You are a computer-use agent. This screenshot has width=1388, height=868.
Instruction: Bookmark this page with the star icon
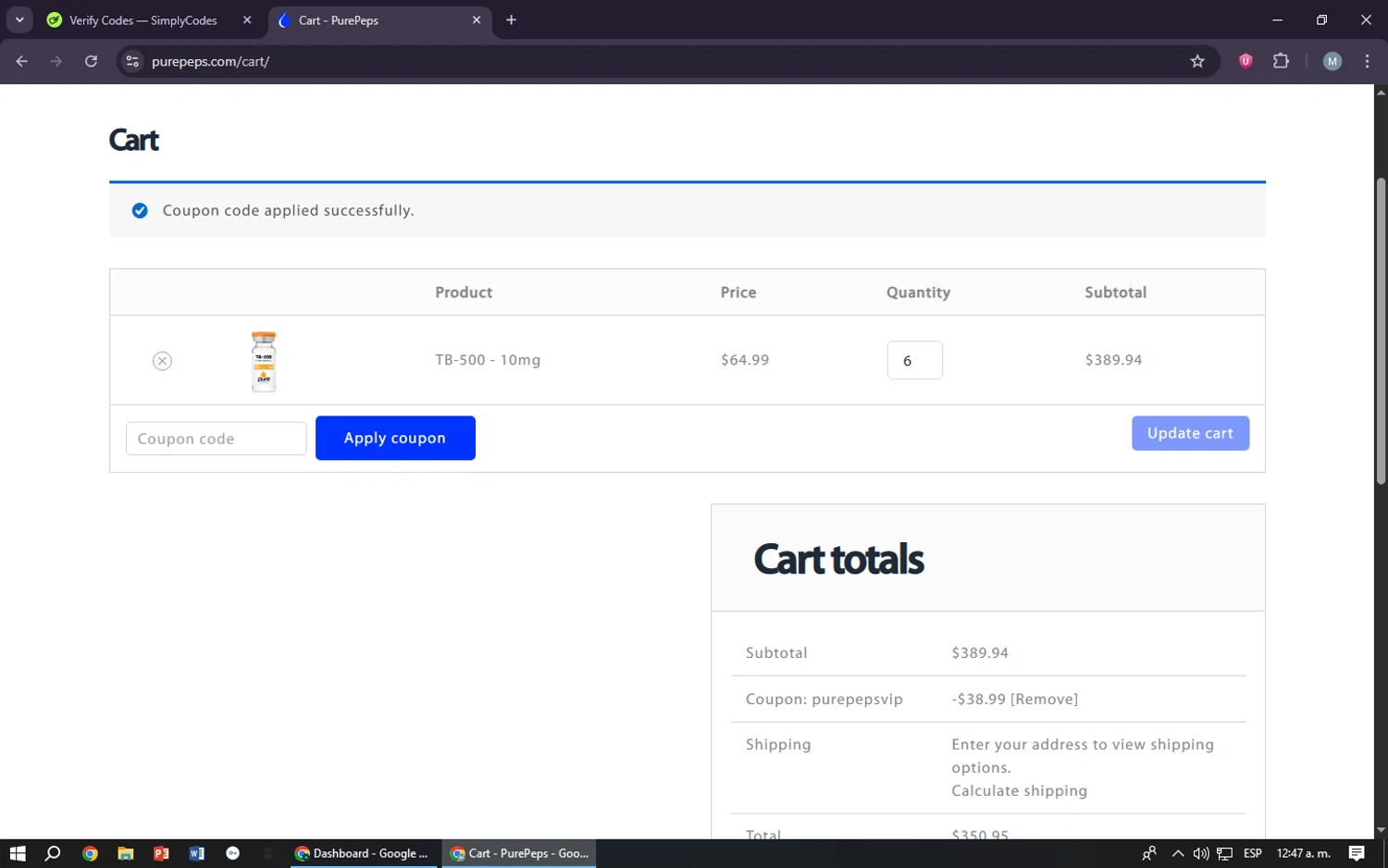tap(1197, 61)
